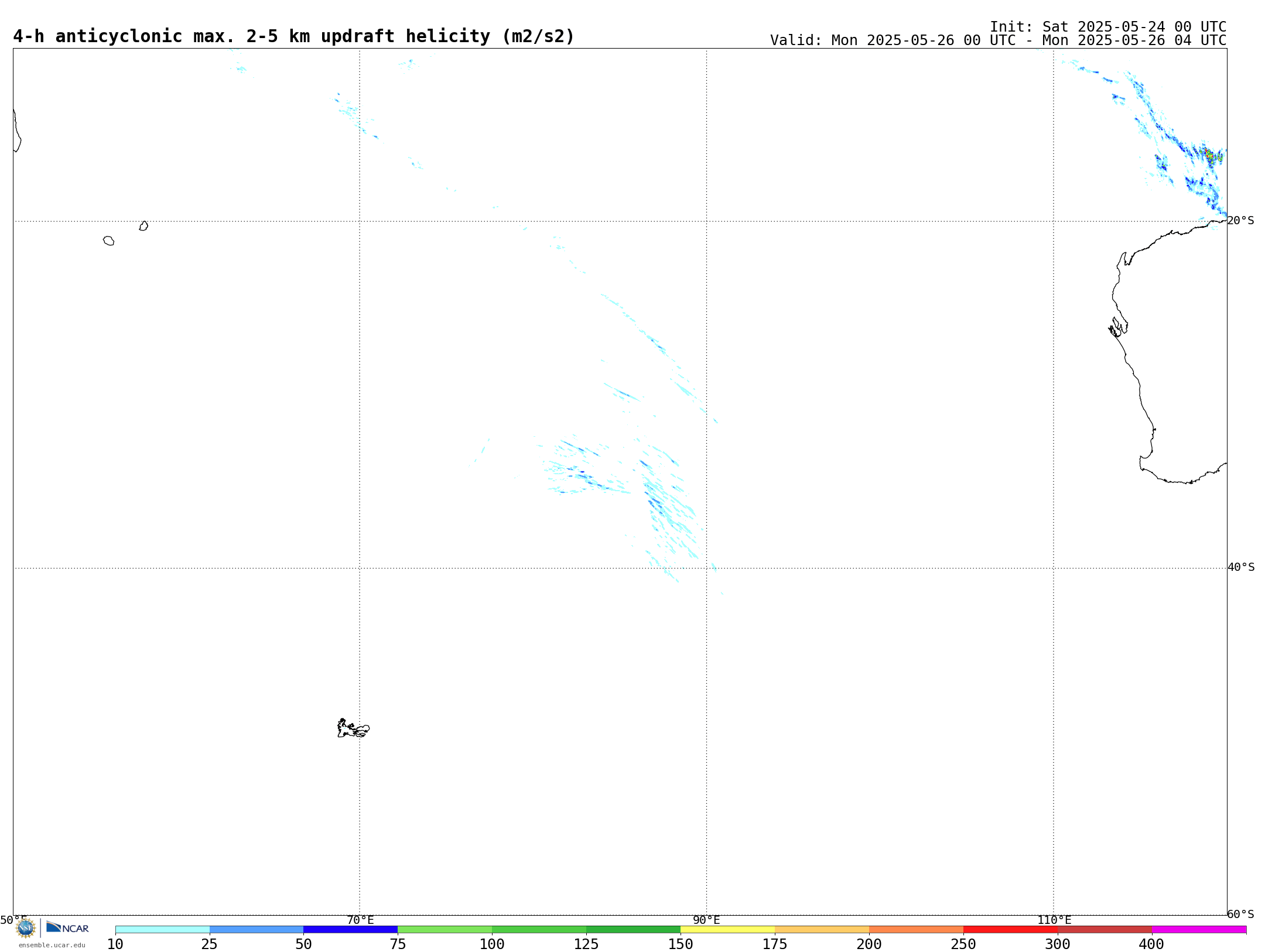
Task: Click the NCAR logo
Action: (x=67, y=927)
